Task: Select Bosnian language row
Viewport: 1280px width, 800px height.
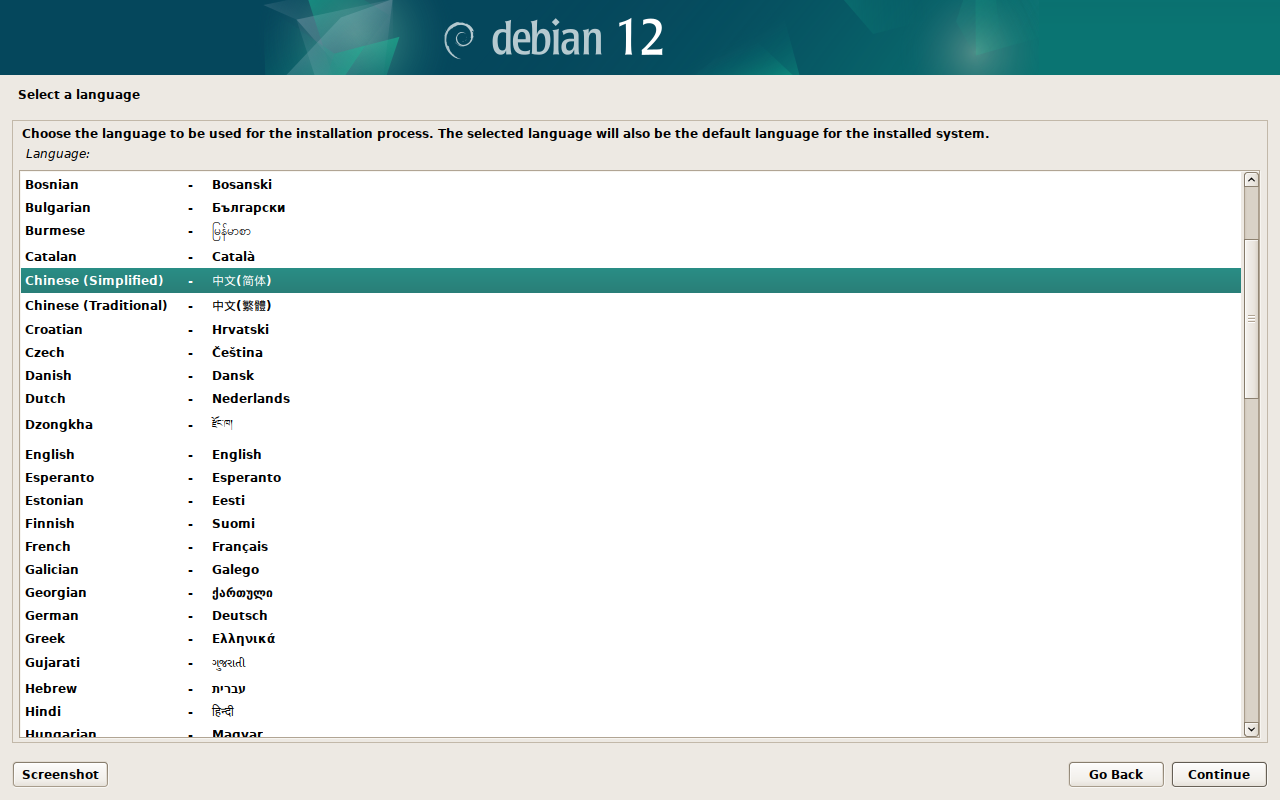Action: pyautogui.click(x=631, y=184)
